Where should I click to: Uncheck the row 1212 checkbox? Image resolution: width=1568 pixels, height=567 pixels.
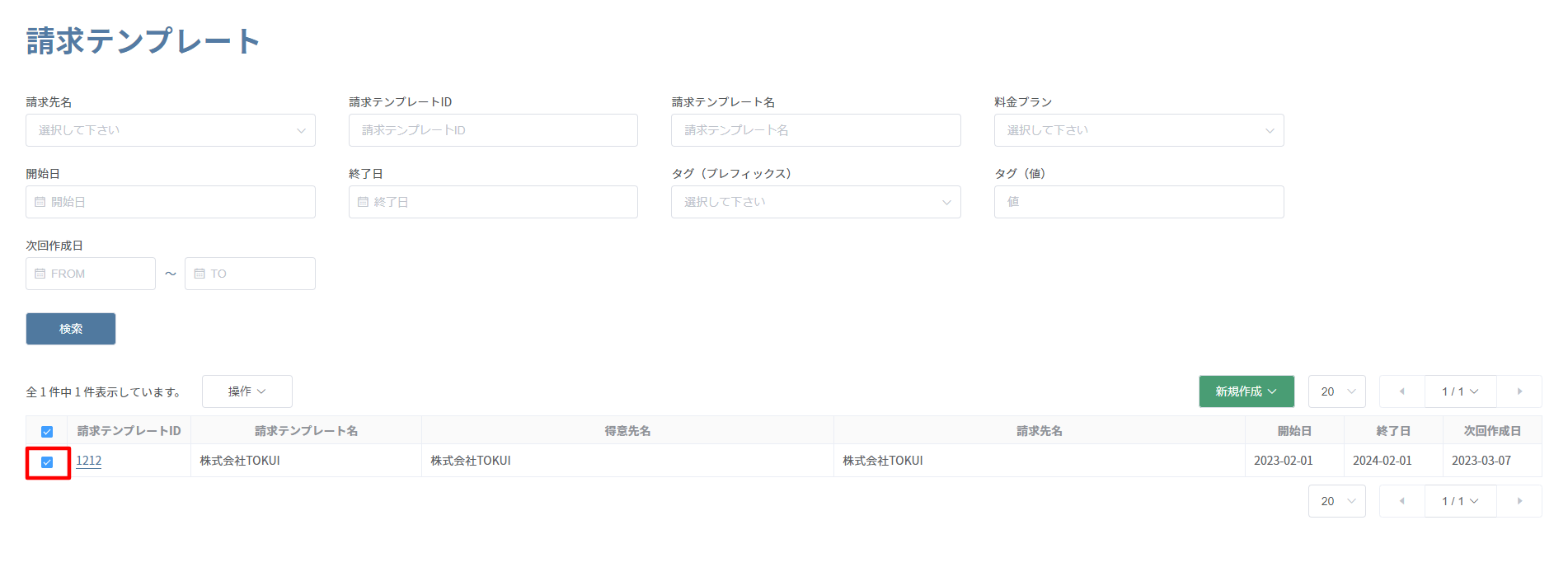click(x=47, y=462)
